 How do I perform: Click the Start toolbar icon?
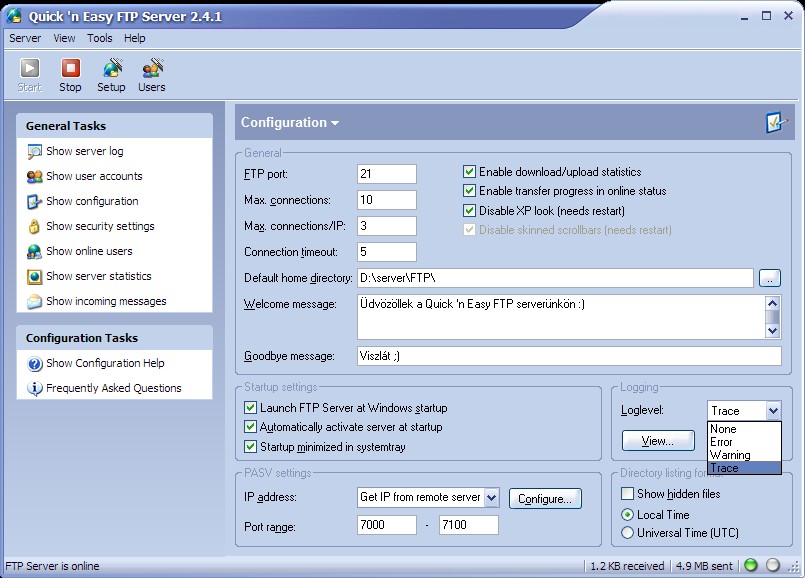point(29,68)
